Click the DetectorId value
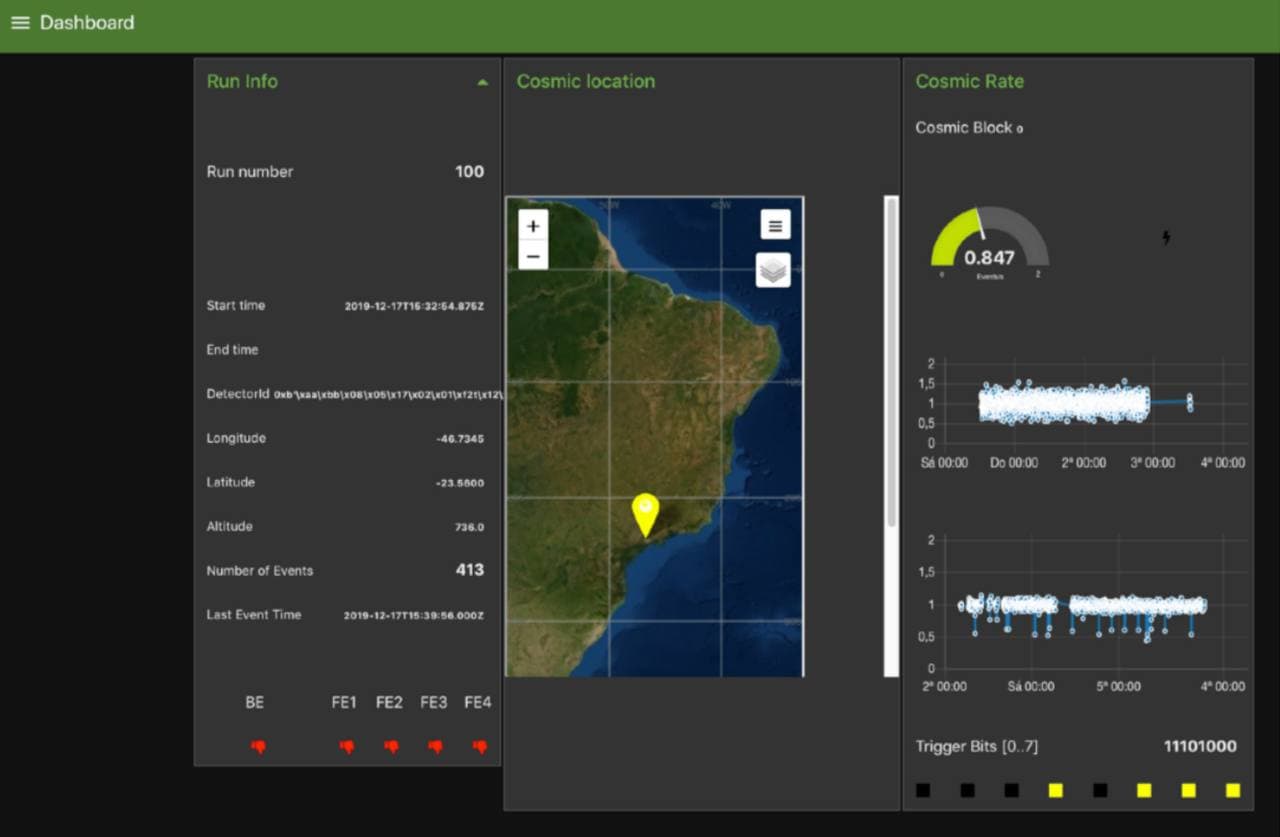1280x837 pixels. (387, 394)
